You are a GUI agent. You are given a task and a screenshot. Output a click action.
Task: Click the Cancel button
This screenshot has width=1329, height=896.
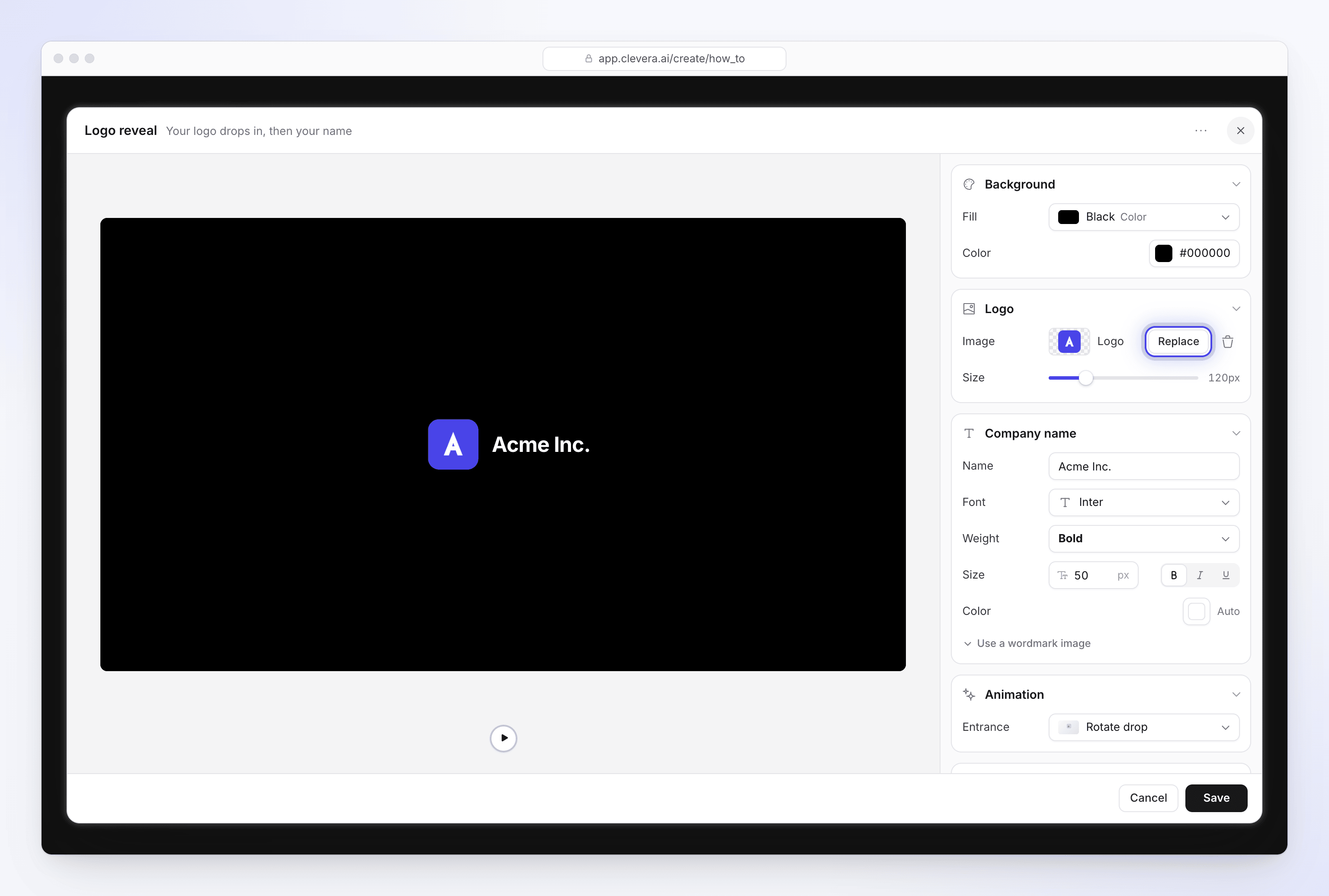(x=1148, y=798)
